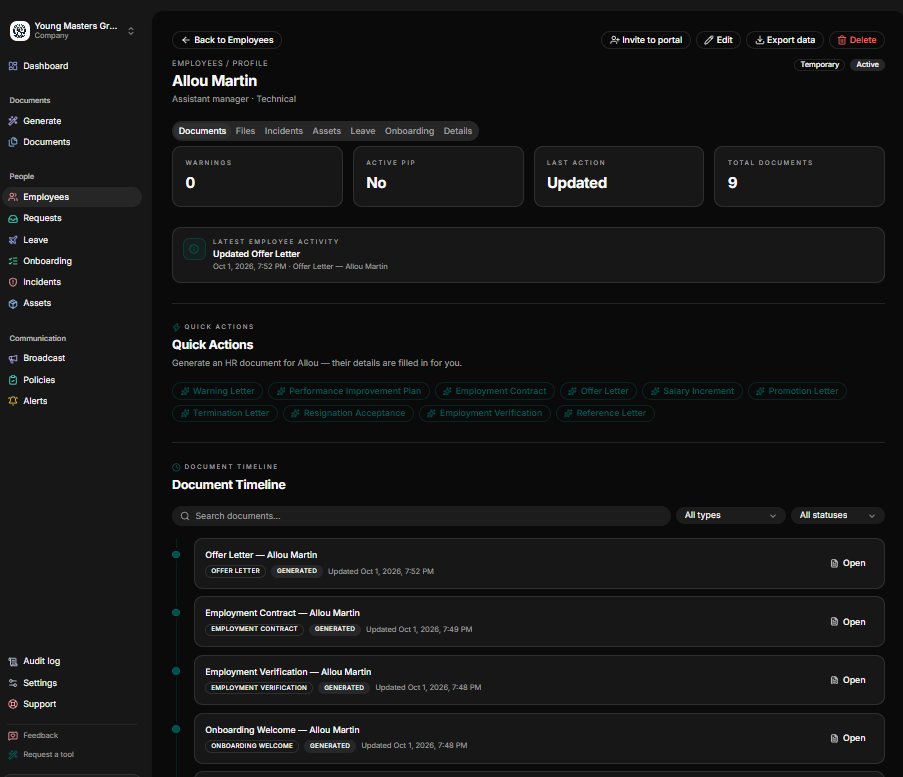The width and height of the screenshot is (903, 777).
Task: Generate a Reference Letter
Action: point(605,413)
